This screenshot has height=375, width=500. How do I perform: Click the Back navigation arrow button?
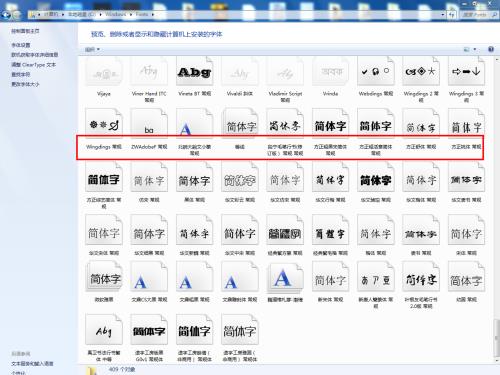coord(6,15)
